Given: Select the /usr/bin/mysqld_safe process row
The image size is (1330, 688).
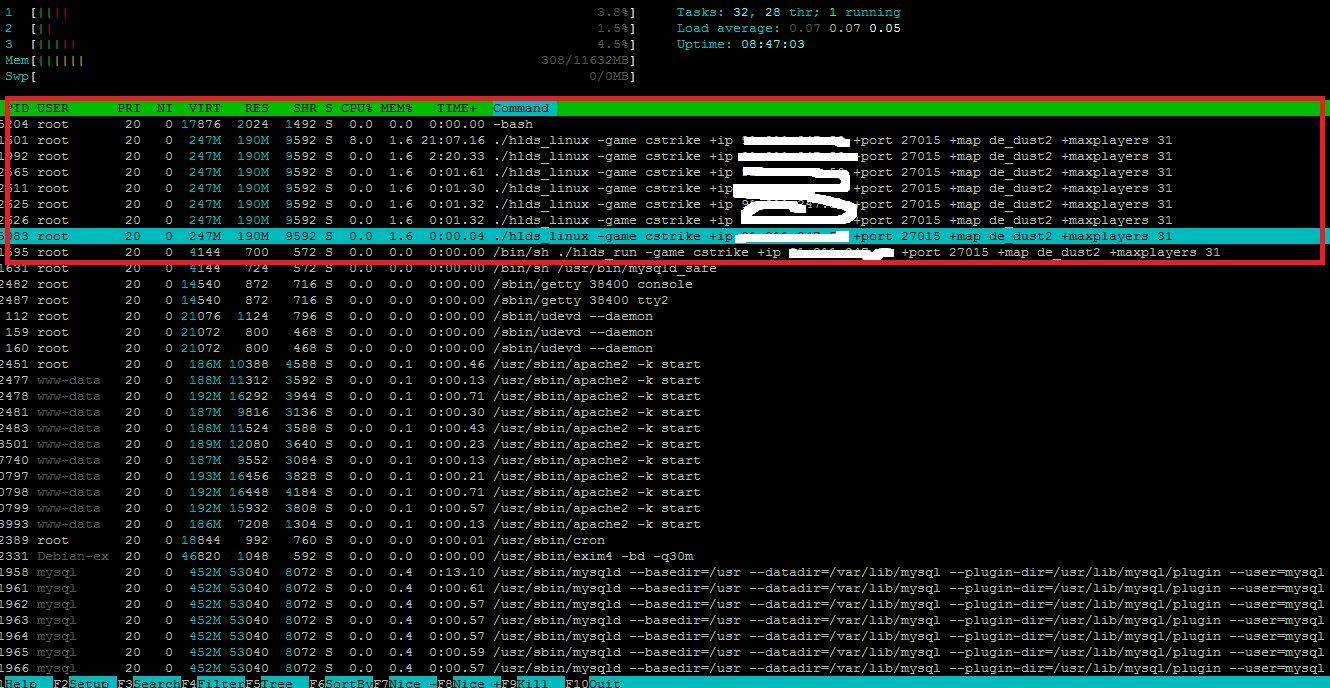Looking at the screenshot, I should pyautogui.click(x=665, y=268).
